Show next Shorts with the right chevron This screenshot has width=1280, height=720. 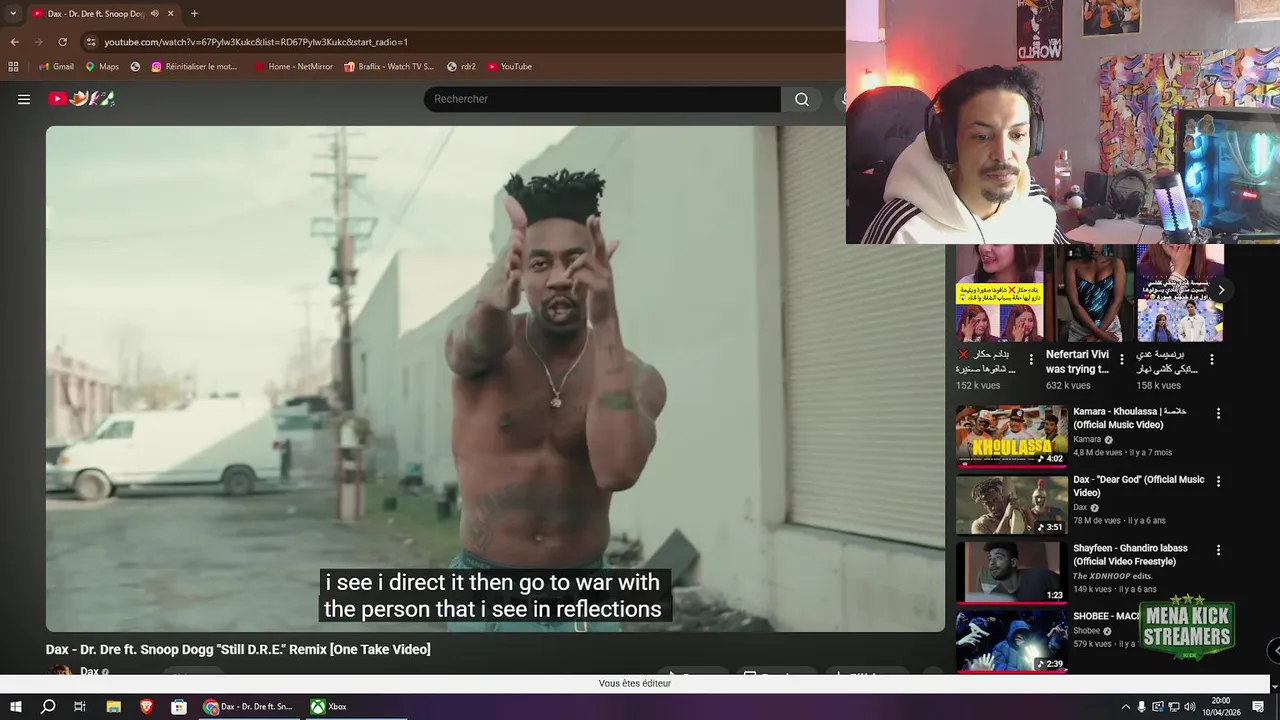(x=1221, y=290)
